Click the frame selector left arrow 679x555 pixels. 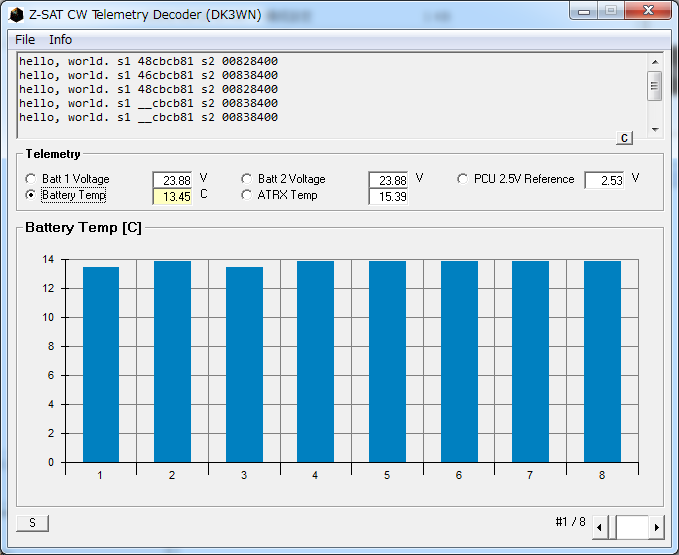599,527
